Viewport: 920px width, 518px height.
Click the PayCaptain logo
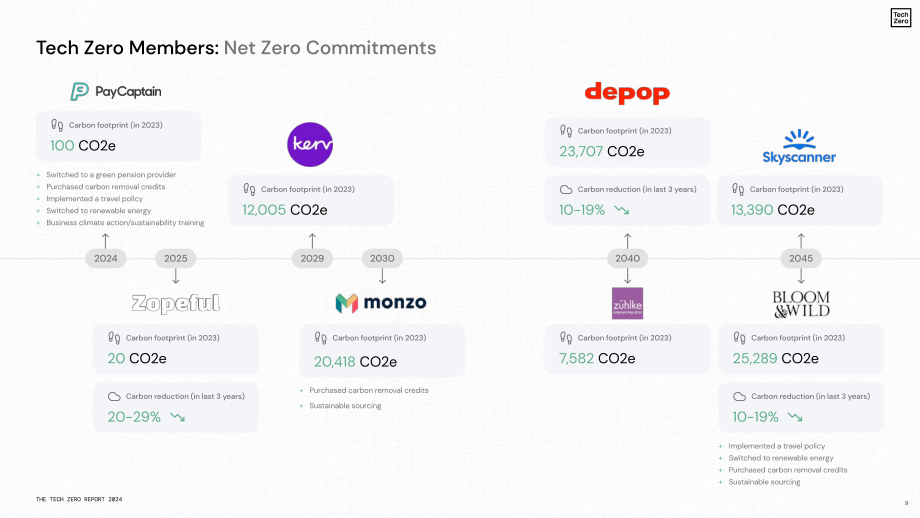coord(116,92)
